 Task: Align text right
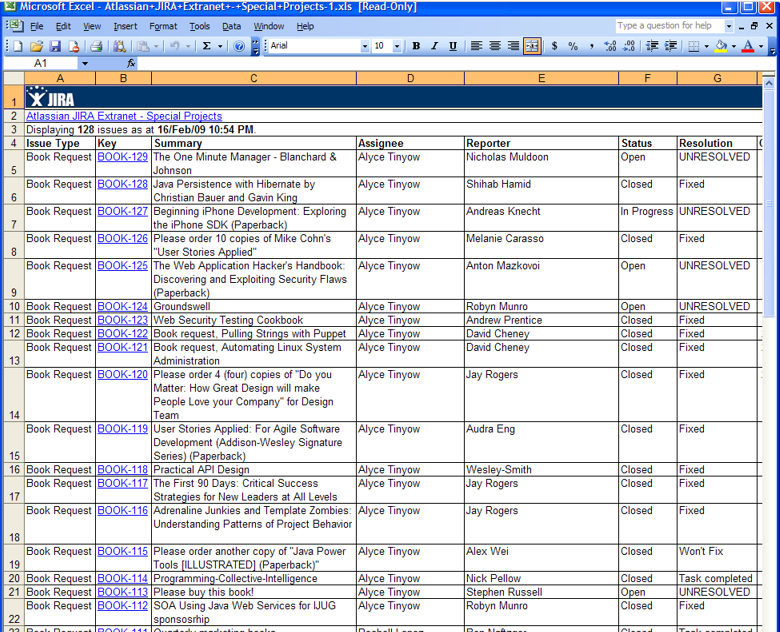point(513,46)
